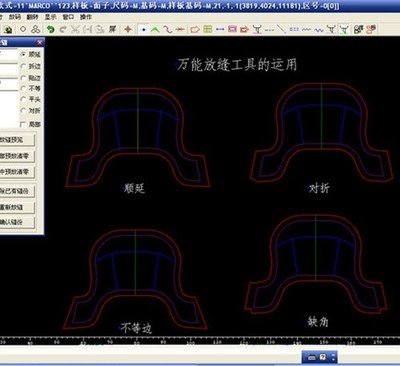
Task: Click the orange arrow-shaped pattern icon
Action: (x=195, y=30)
